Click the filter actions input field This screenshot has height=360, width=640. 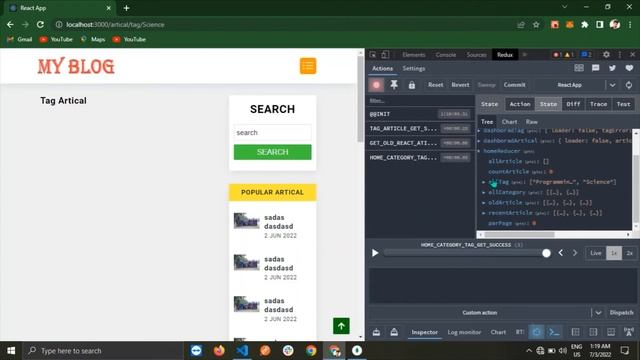tap(420, 100)
